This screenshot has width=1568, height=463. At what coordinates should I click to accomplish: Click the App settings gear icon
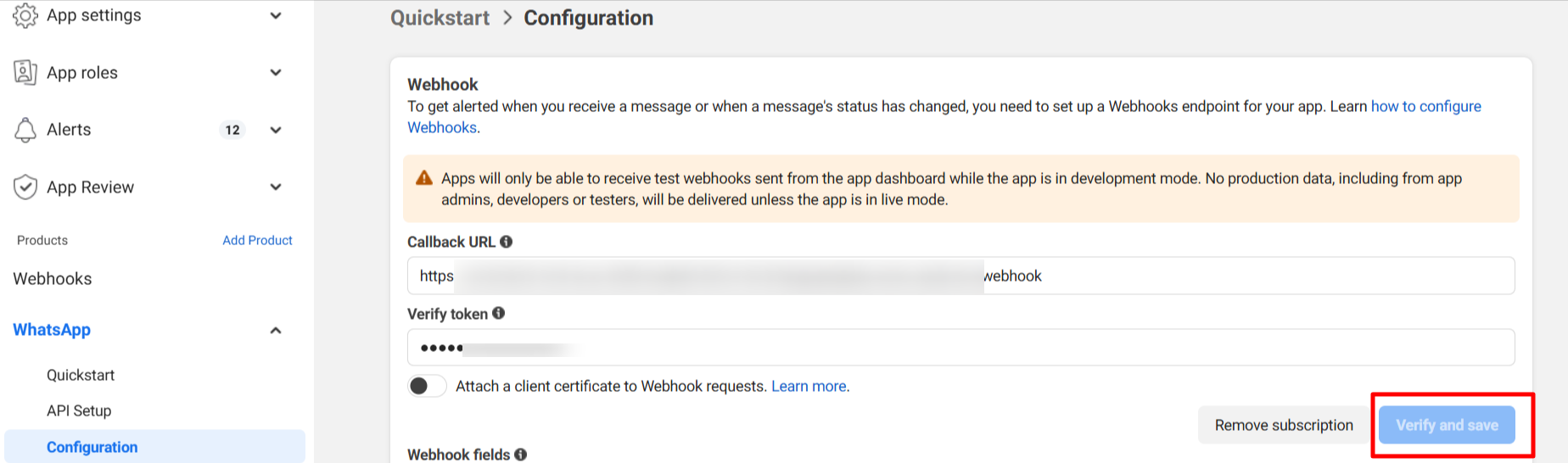[x=25, y=15]
